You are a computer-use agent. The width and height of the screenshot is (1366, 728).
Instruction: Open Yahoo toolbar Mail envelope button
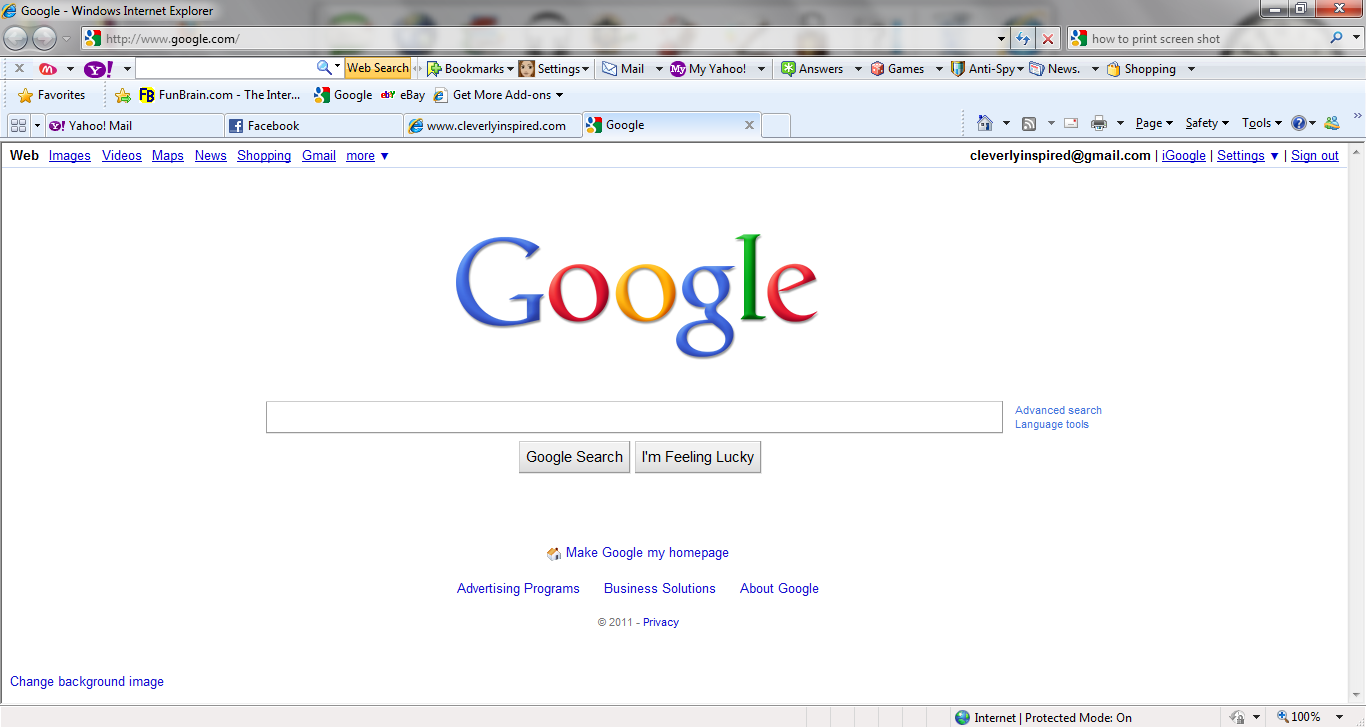(623, 69)
